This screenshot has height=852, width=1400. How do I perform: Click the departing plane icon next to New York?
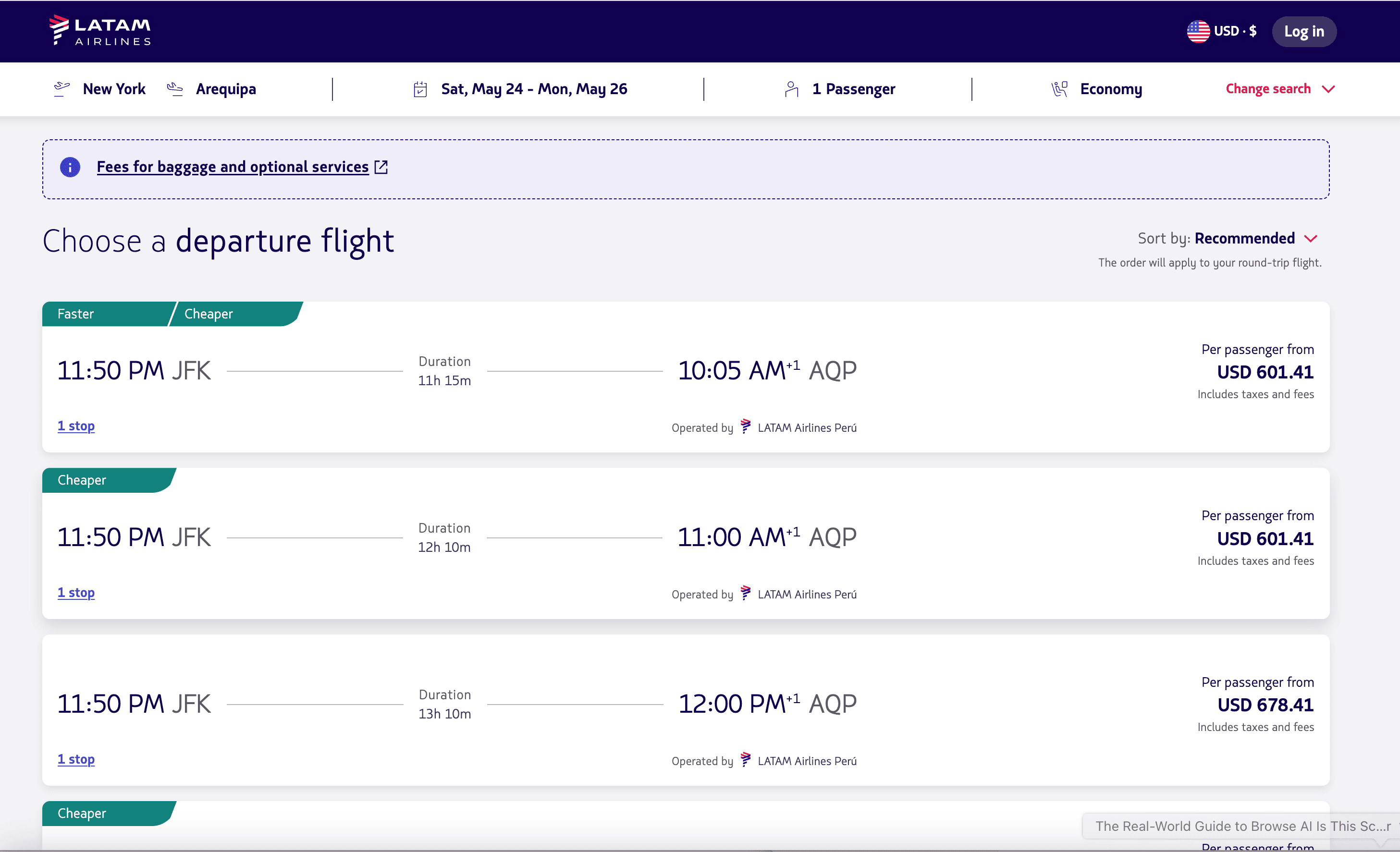(x=61, y=88)
